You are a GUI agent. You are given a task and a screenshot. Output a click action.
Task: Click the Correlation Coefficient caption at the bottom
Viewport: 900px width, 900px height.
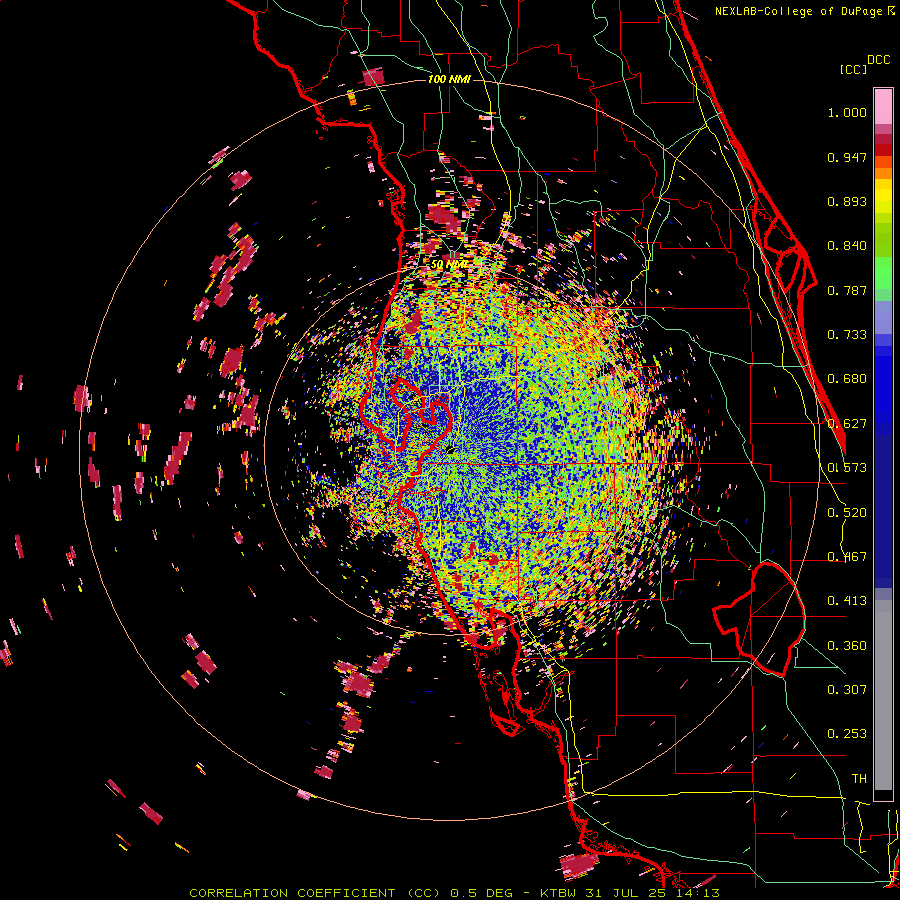[454, 893]
